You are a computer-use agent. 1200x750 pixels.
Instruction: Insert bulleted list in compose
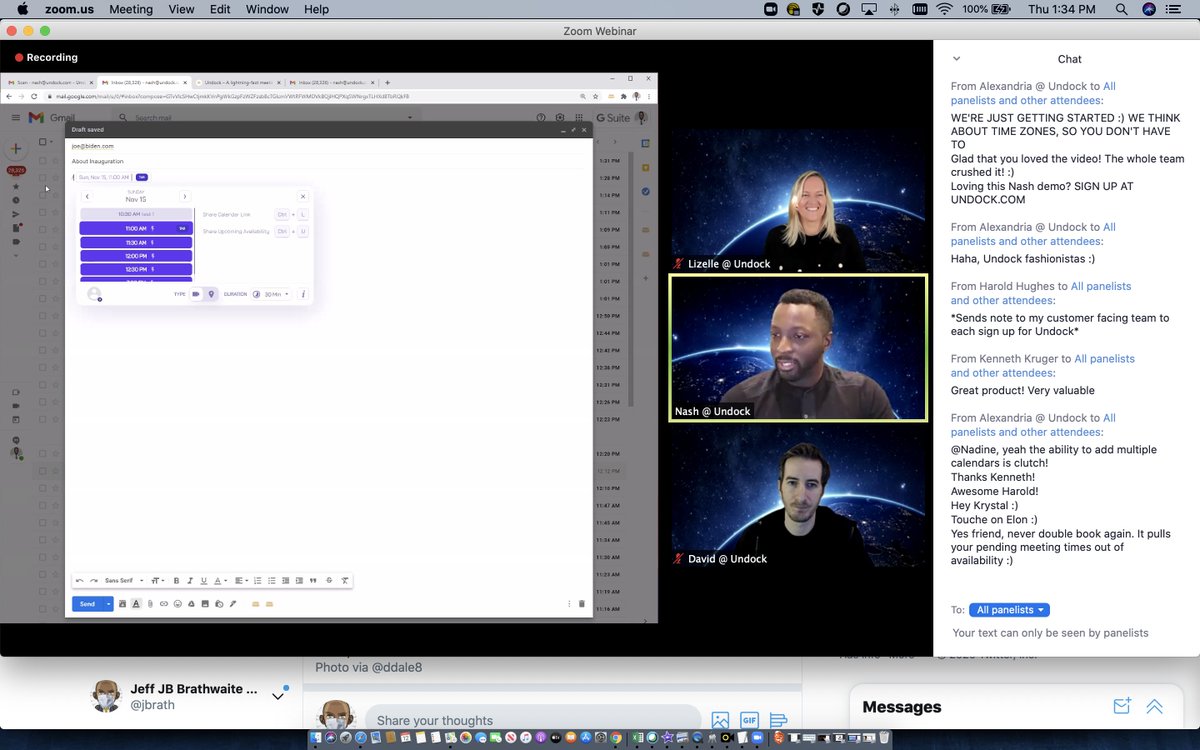(x=271, y=581)
